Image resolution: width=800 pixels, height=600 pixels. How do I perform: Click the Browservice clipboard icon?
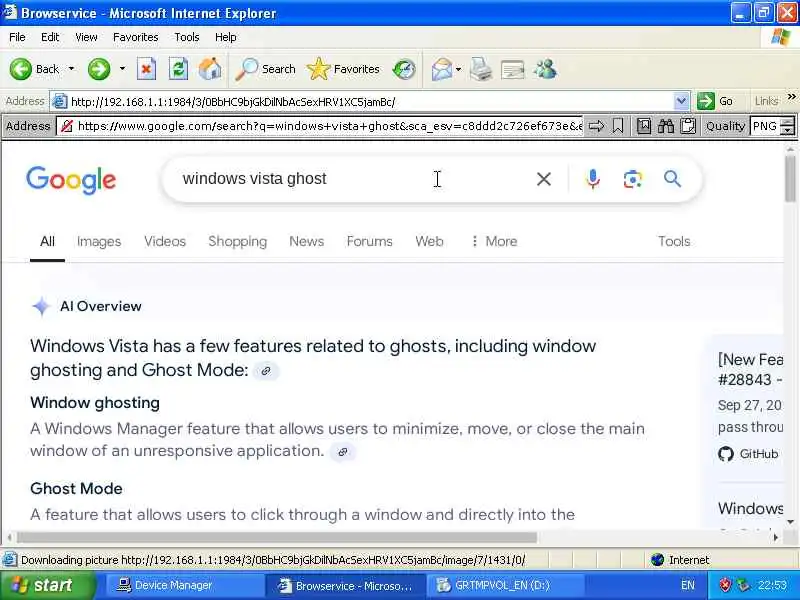pyautogui.click(x=688, y=126)
